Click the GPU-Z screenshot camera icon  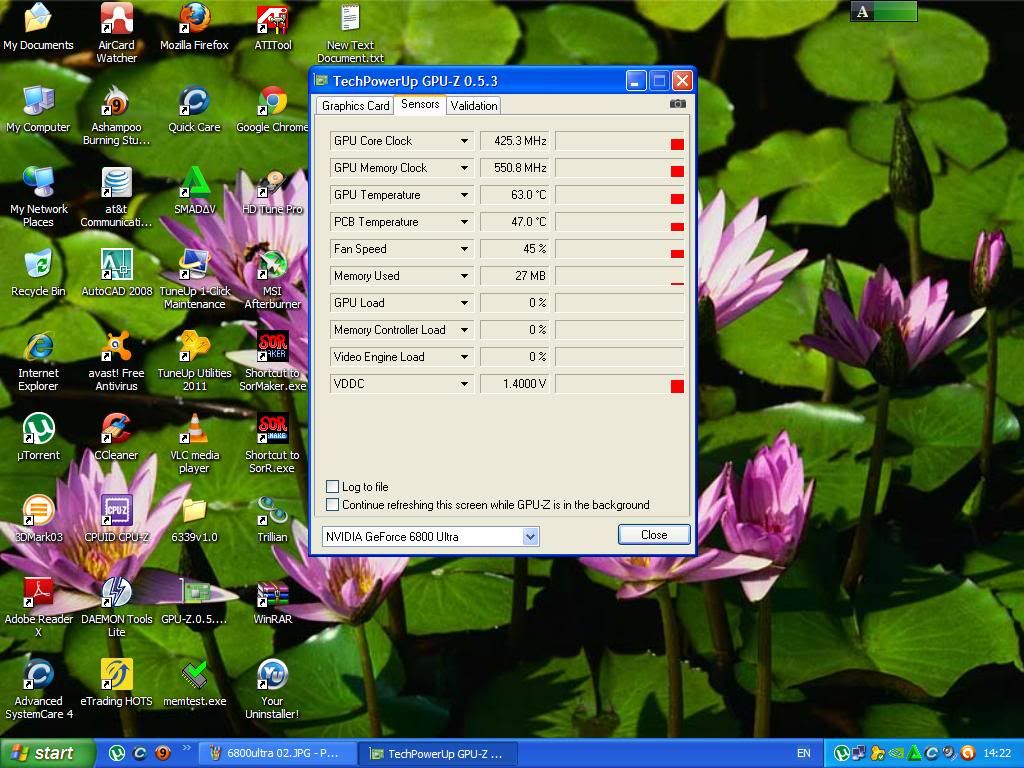678,104
